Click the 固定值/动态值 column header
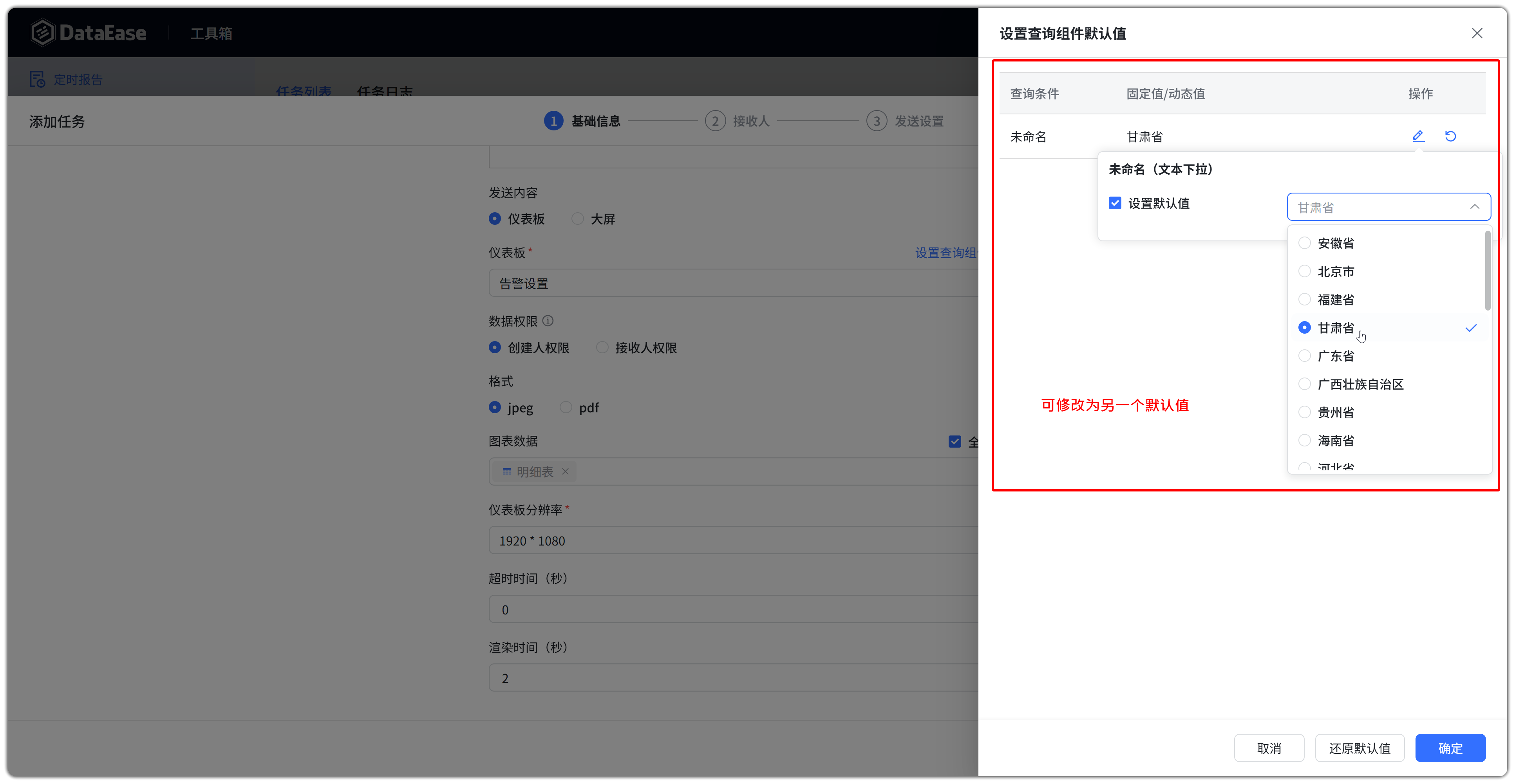 click(1165, 94)
